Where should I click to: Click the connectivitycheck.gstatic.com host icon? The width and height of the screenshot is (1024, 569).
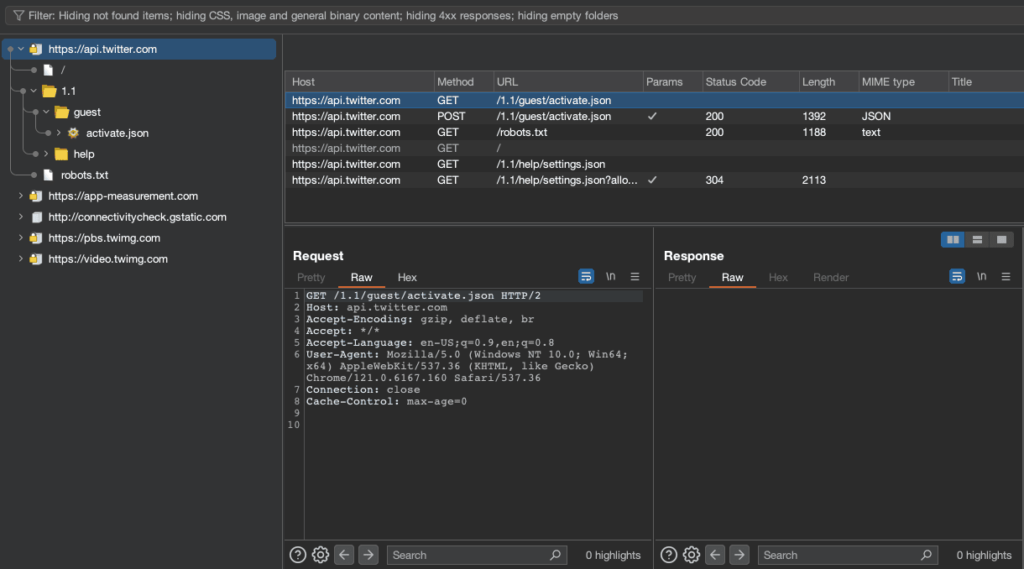37,217
